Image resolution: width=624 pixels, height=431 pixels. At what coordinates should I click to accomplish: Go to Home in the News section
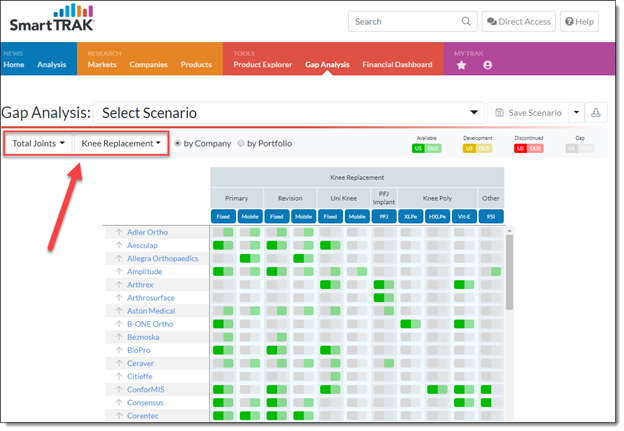[14, 64]
